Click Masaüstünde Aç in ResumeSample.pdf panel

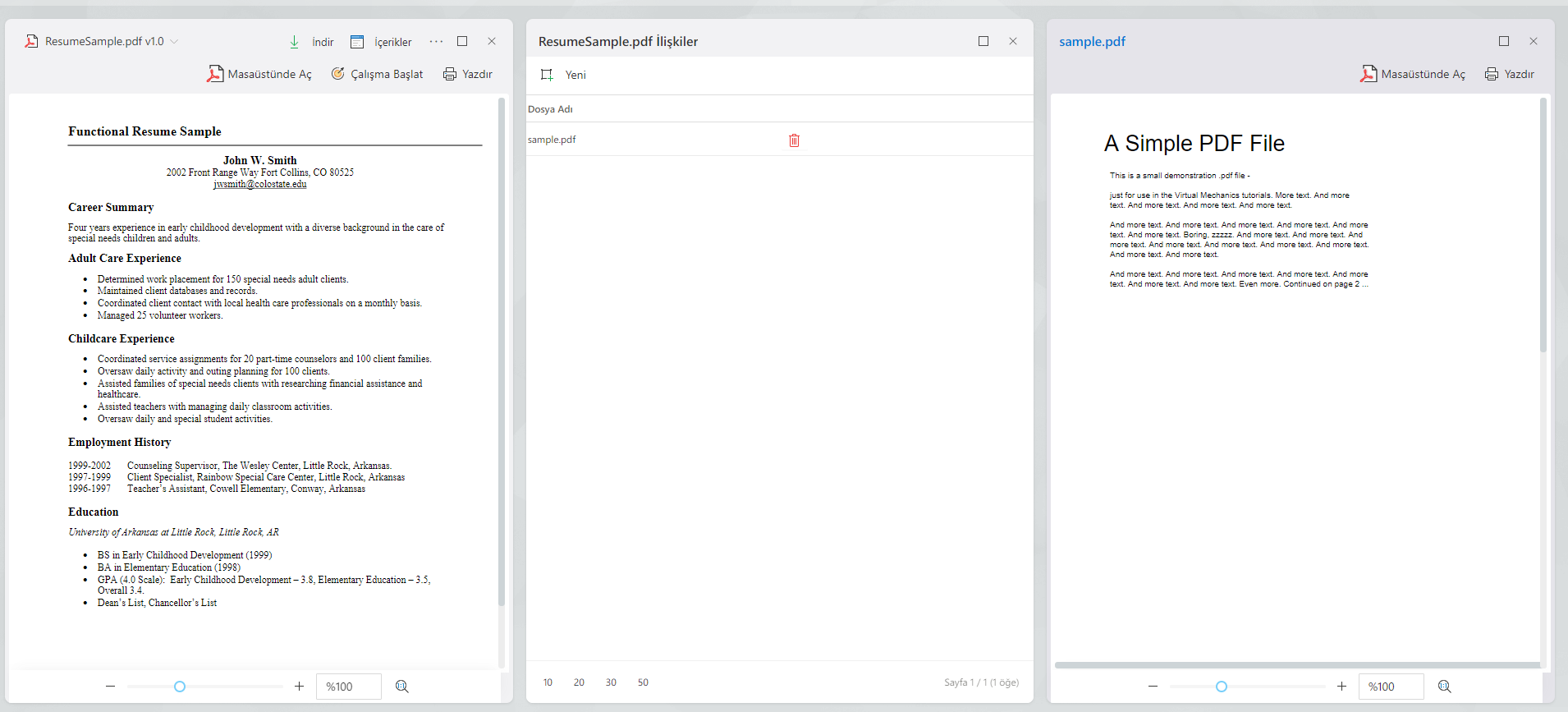point(259,74)
